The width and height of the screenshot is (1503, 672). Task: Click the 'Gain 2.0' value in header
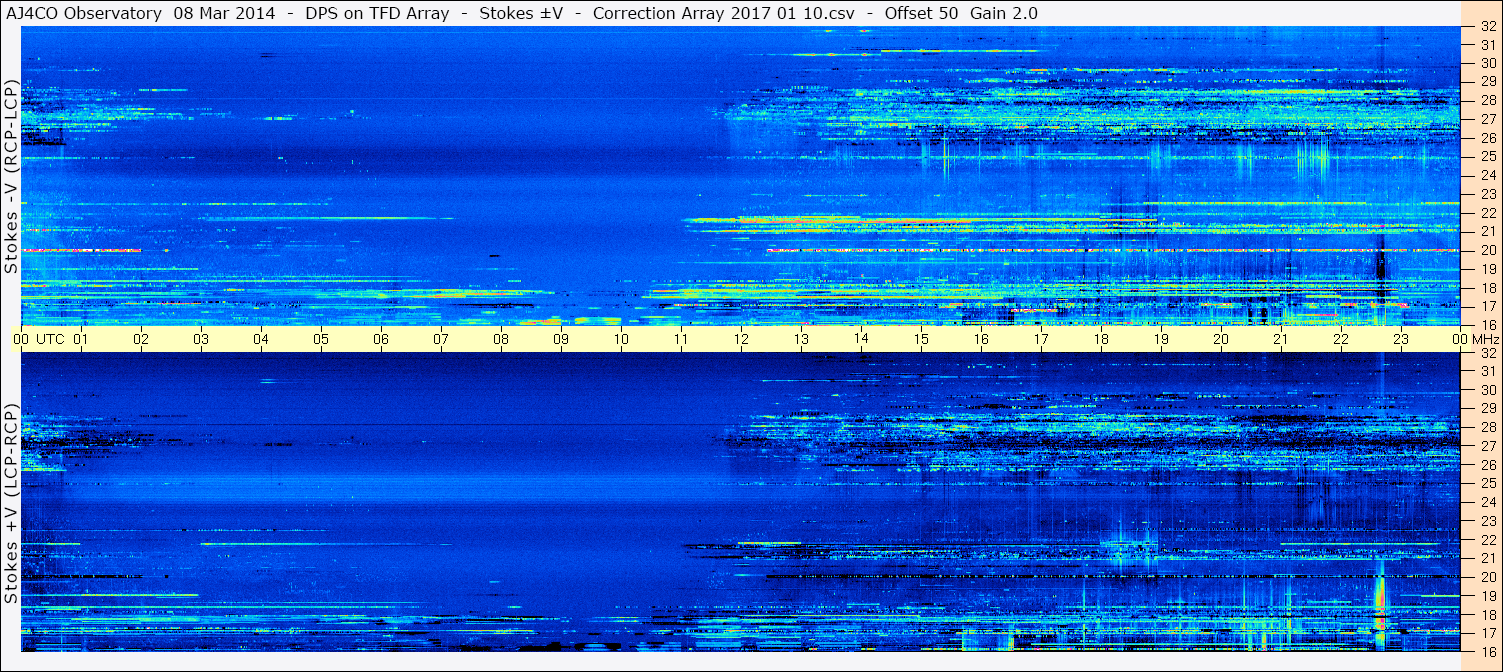click(x=1004, y=14)
